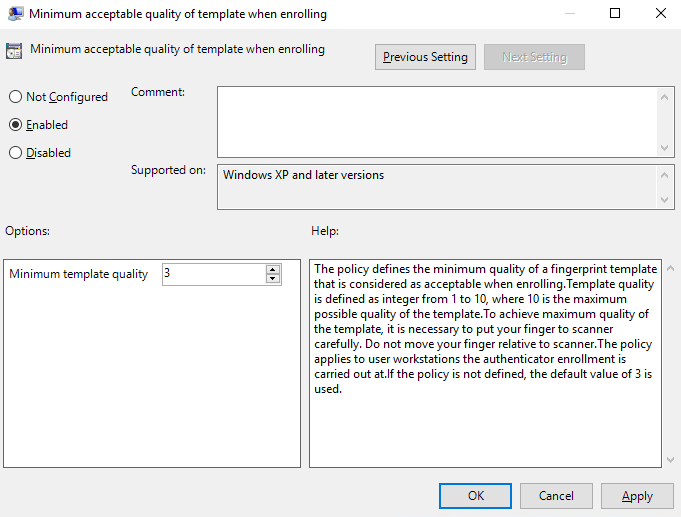Click the Help description text area

coord(486,360)
